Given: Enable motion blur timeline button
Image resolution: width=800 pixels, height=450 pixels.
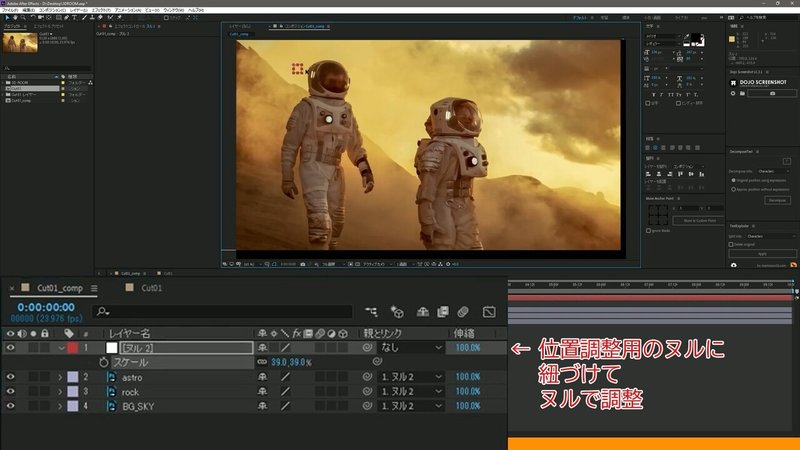Looking at the screenshot, I should 463,312.
